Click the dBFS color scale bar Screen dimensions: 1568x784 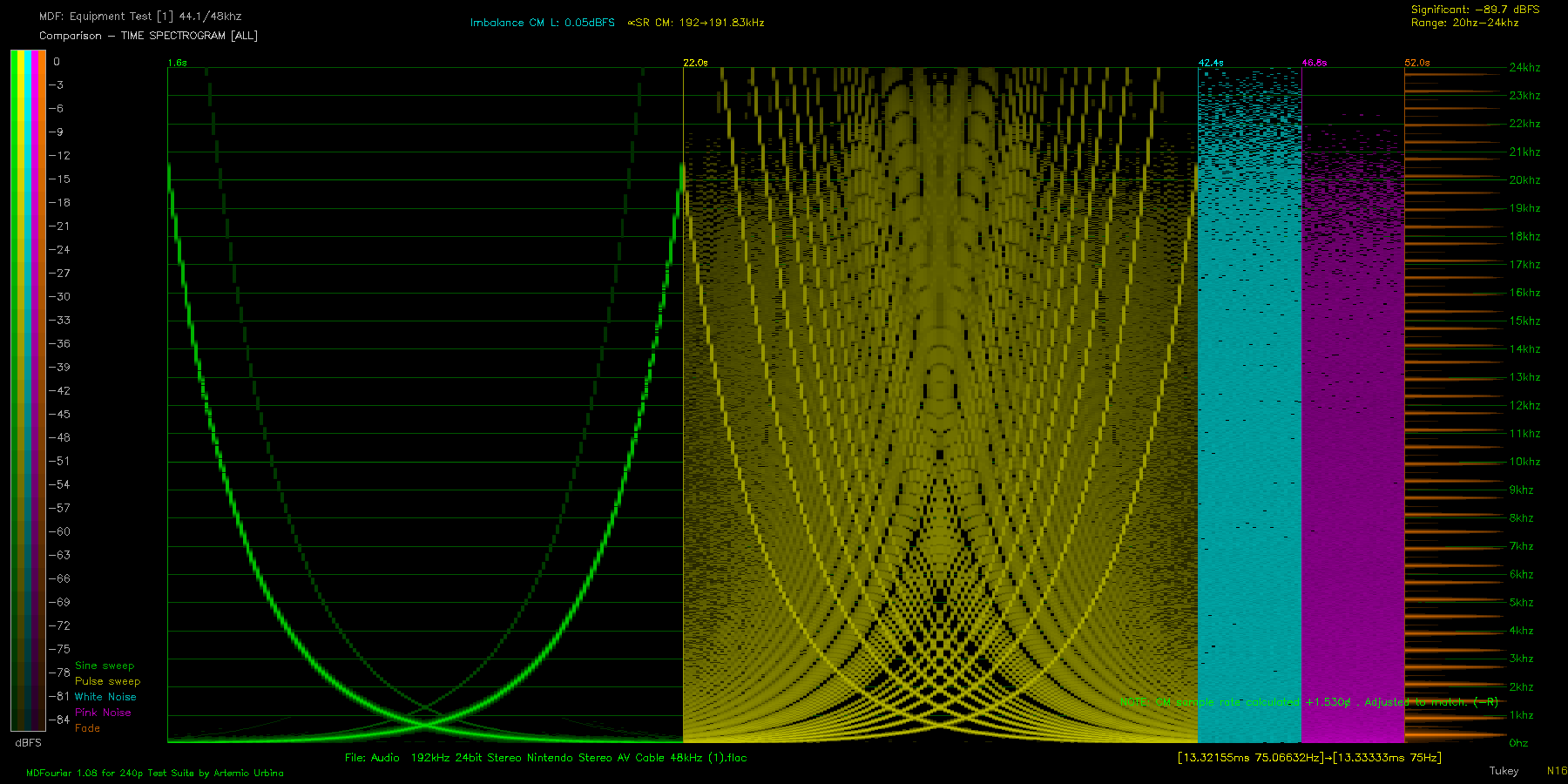[28, 390]
